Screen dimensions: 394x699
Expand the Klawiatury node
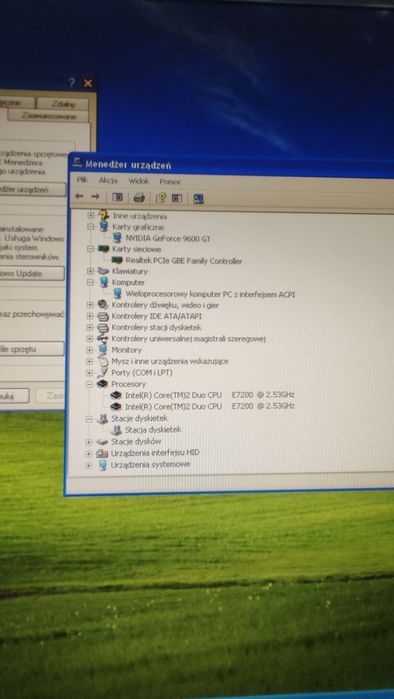(90, 271)
